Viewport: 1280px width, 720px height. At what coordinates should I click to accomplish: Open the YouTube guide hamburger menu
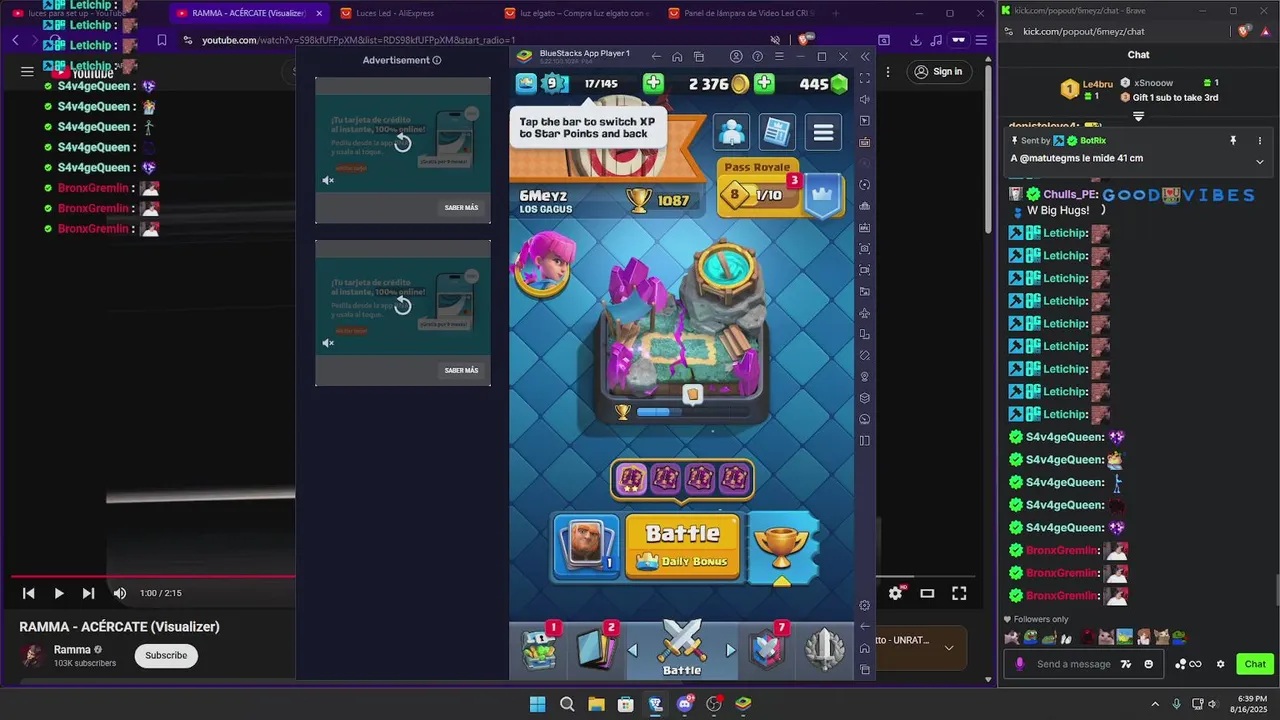pyautogui.click(x=27, y=71)
